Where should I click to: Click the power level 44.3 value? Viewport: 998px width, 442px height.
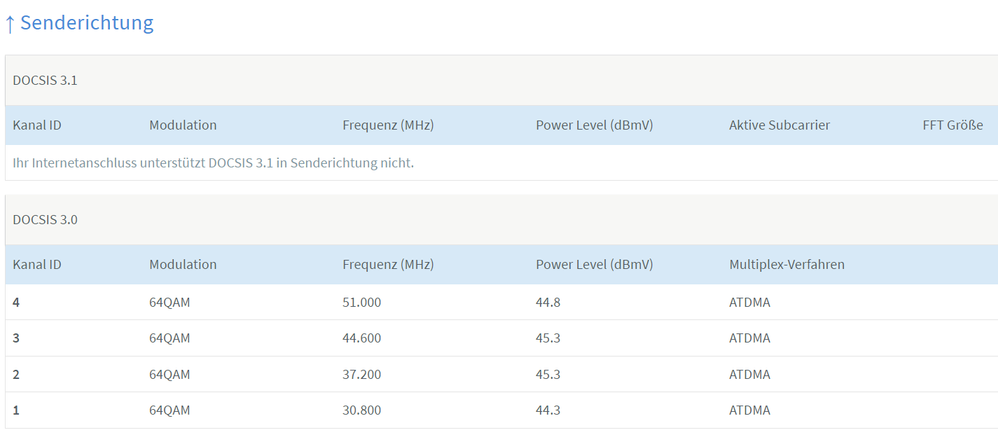click(548, 410)
